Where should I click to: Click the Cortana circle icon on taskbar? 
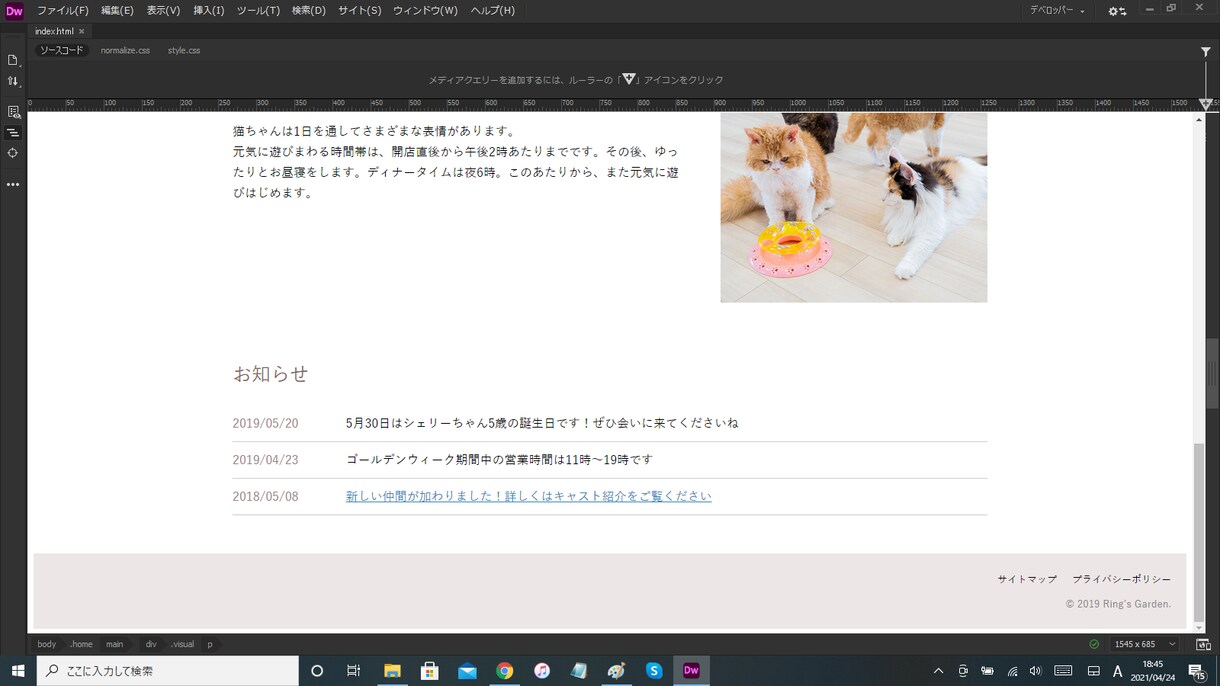point(317,671)
